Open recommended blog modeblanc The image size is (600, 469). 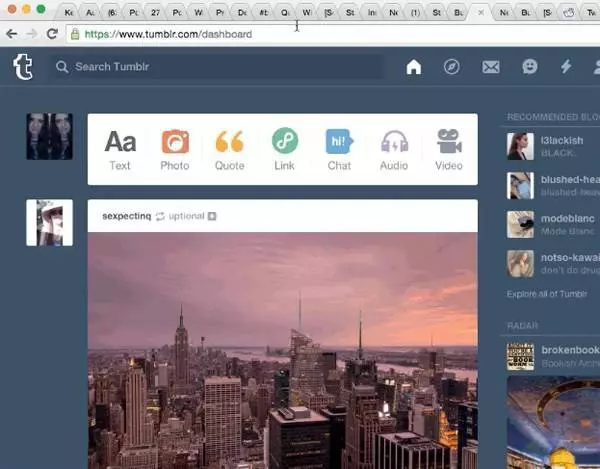tap(567, 218)
